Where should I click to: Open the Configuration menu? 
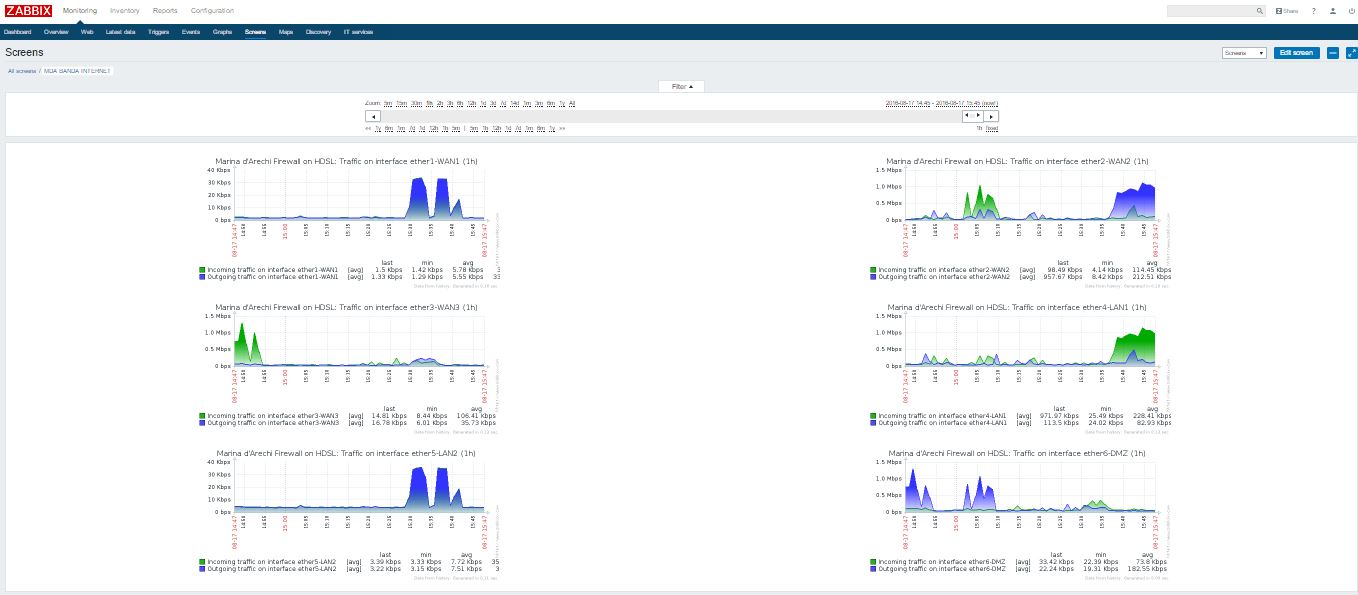[x=212, y=11]
